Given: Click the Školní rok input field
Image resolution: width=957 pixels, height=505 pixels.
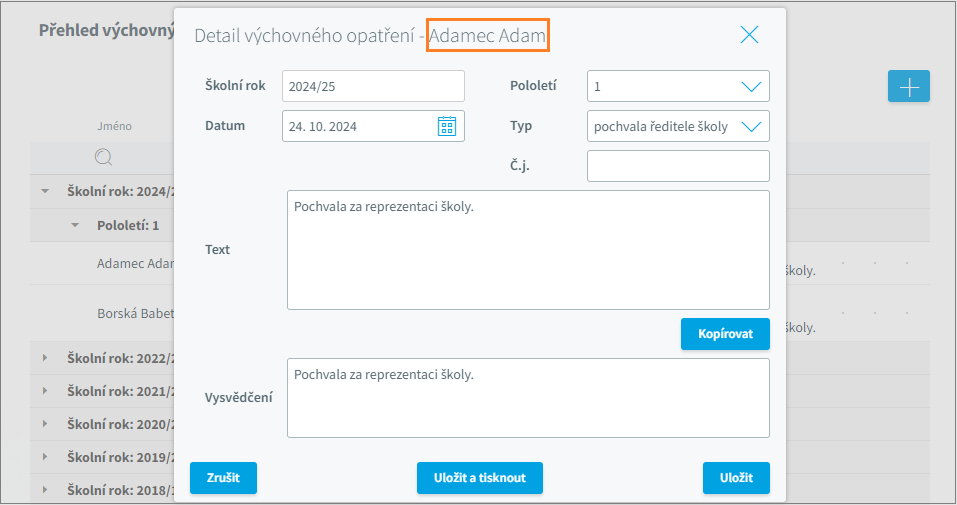Looking at the screenshot, I should tap(372, 87).
